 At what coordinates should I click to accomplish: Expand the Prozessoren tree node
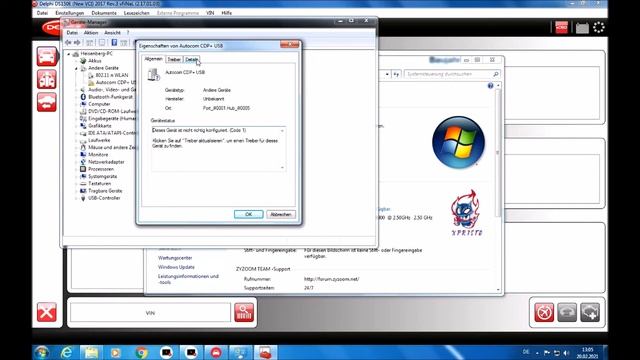[x=76, y=169]
